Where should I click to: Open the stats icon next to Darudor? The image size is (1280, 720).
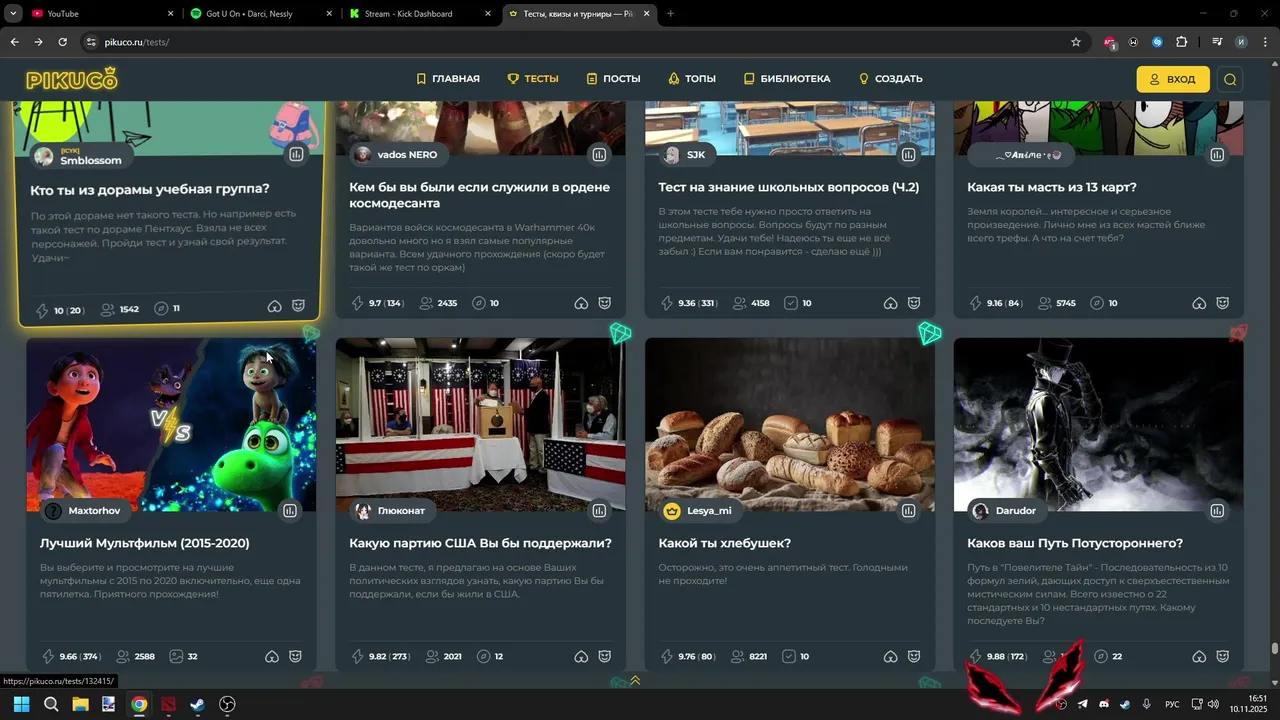pos(1217,510)
